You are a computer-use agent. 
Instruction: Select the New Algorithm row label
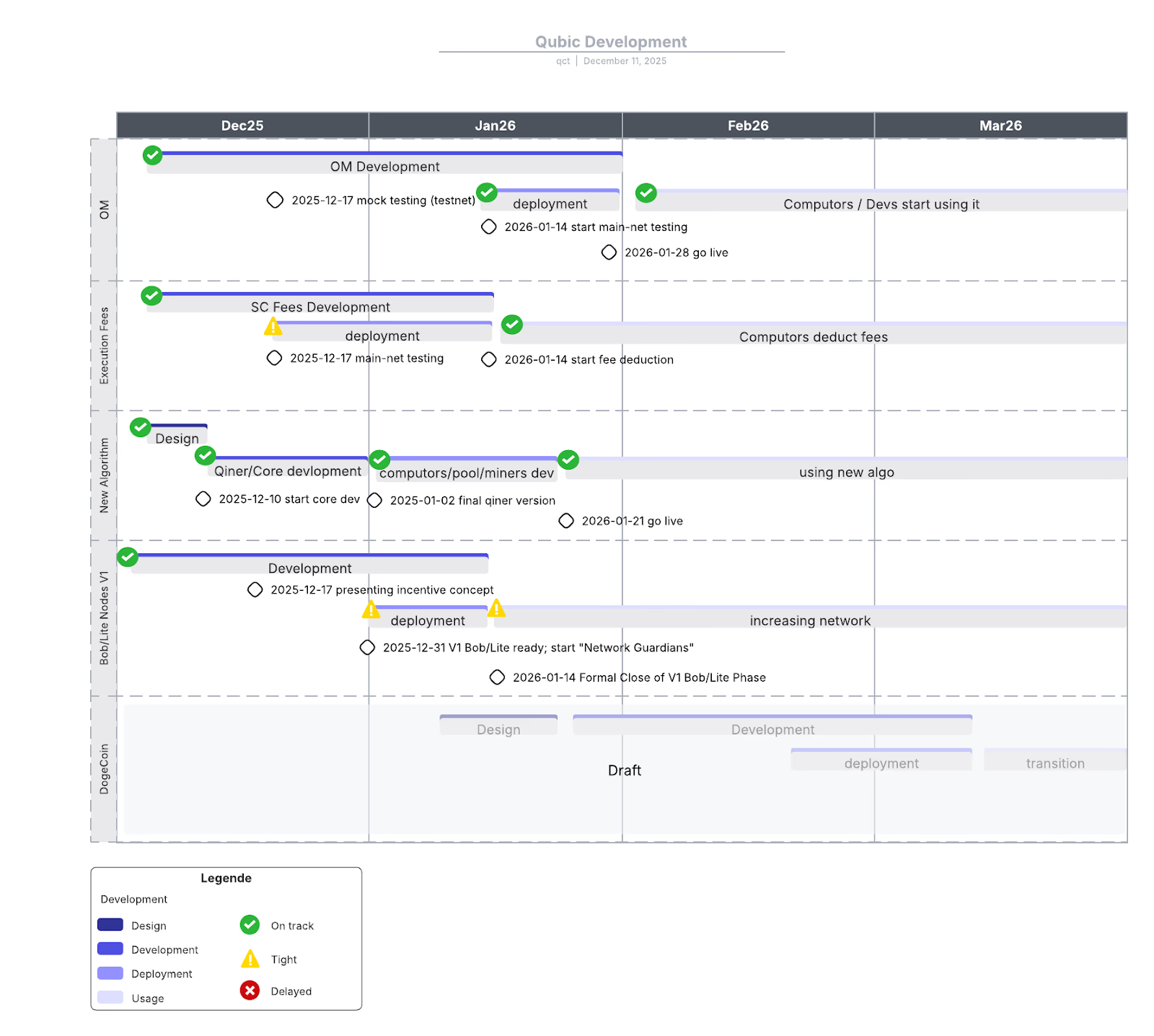[x=104, y=475]
